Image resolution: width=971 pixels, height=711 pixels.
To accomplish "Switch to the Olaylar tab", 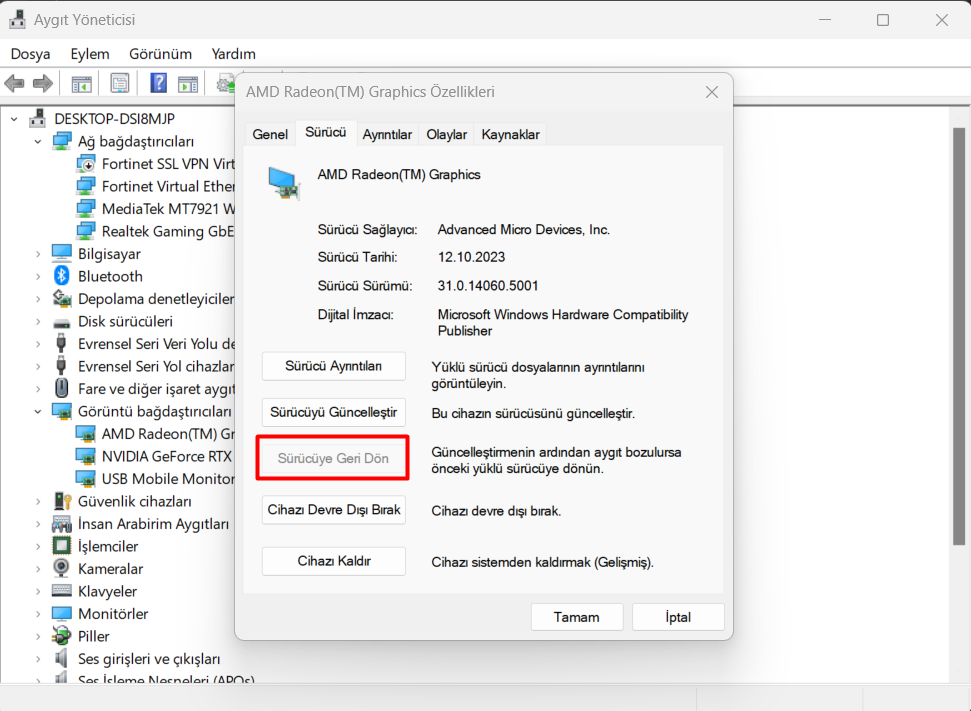I will coord(446,134).
